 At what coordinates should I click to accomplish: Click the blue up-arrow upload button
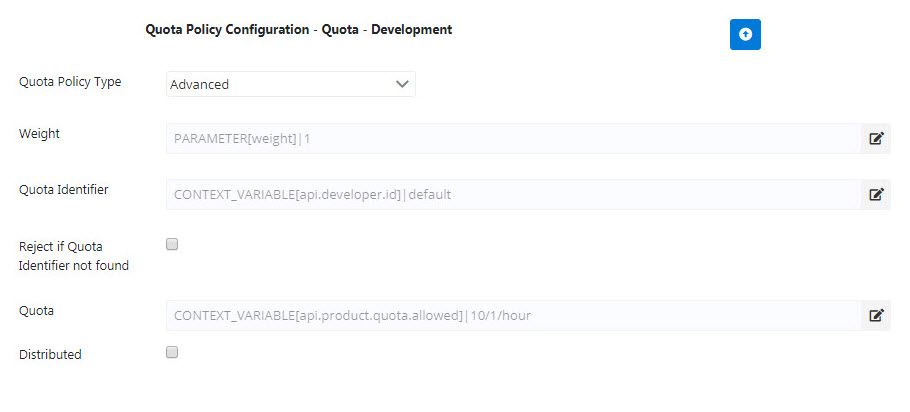(745, 34)
